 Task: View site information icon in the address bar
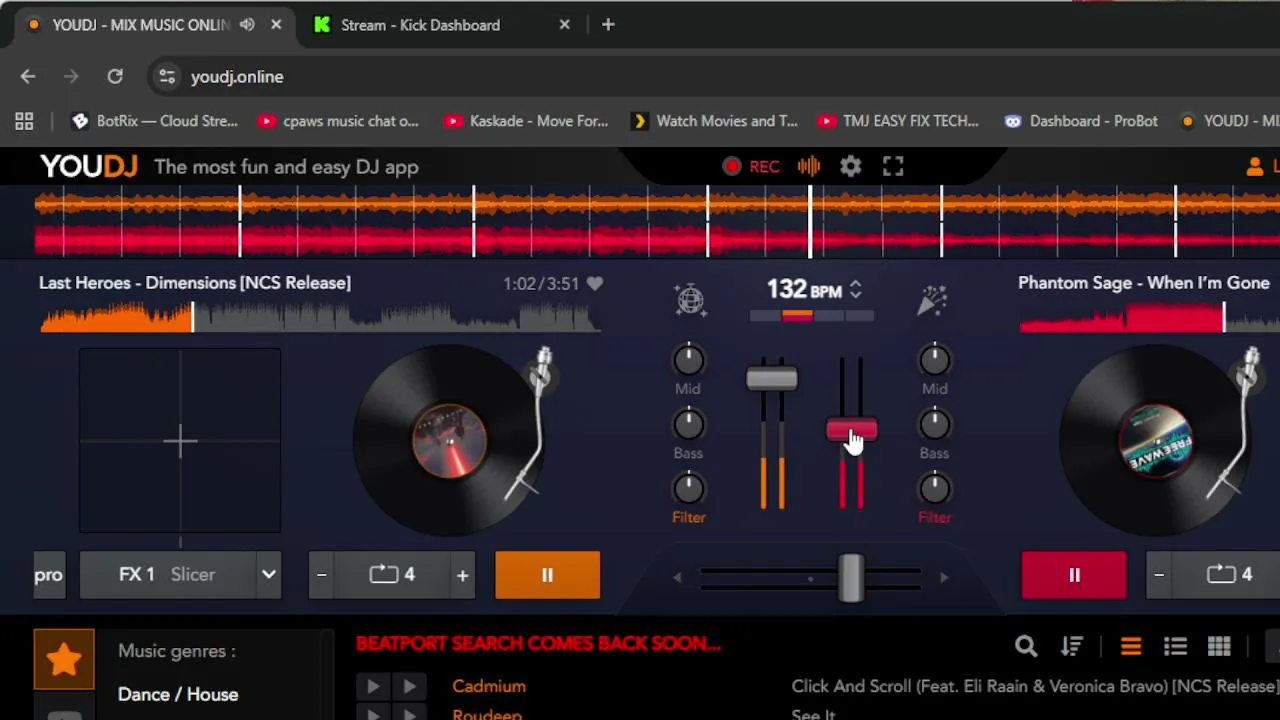point(167,76)
